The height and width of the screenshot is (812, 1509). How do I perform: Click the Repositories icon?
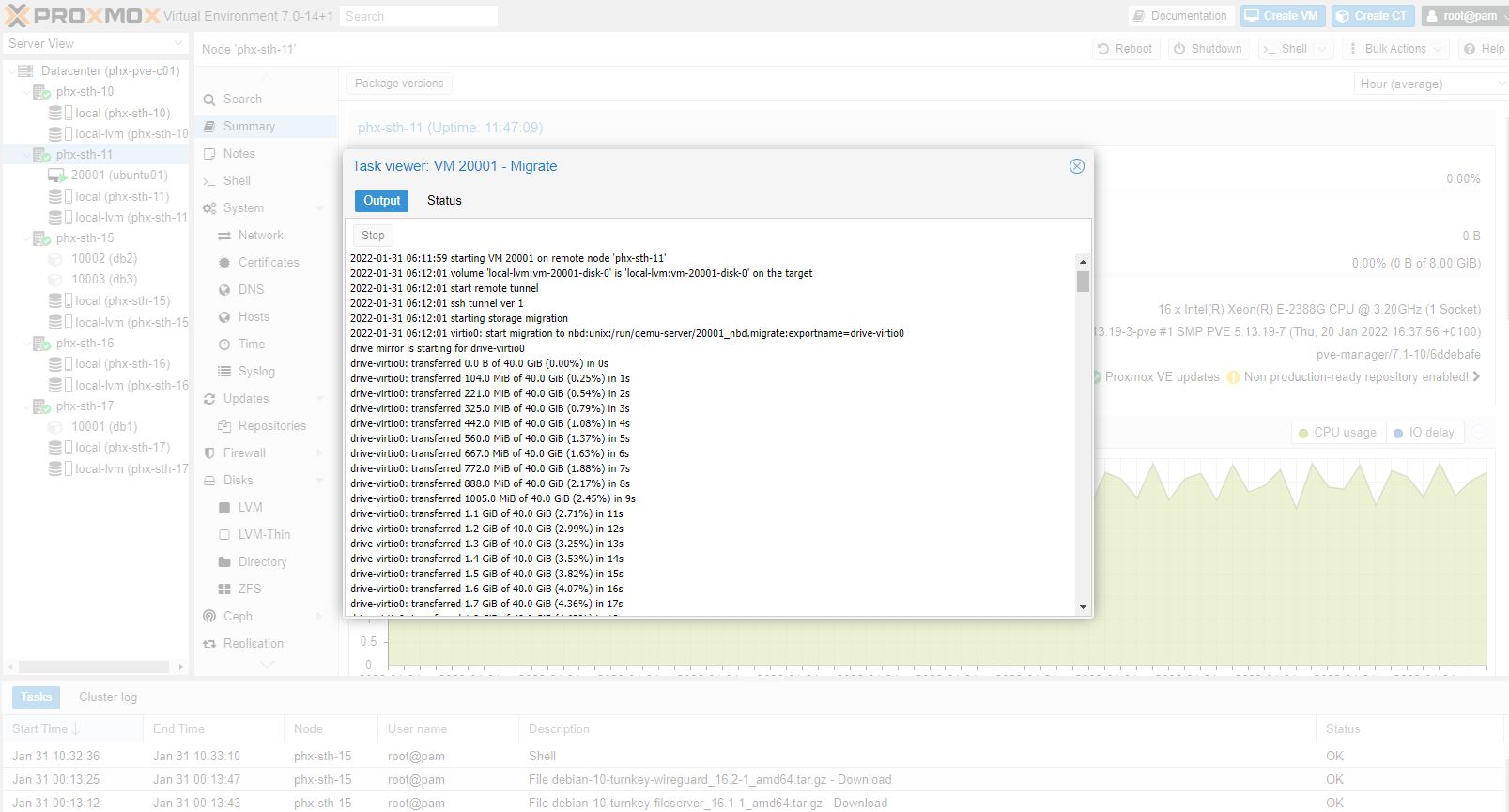pos(224,426)
